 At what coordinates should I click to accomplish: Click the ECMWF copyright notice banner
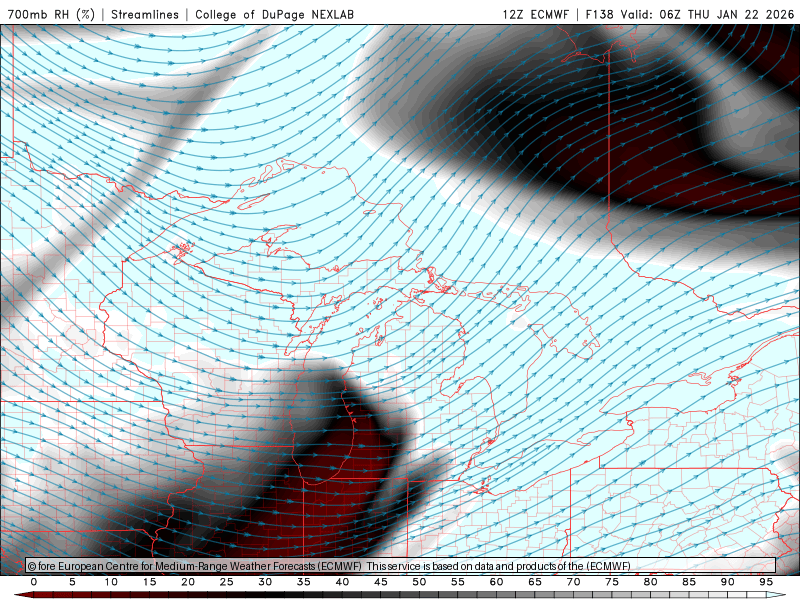pyautogui.click(x=401, y=566)
